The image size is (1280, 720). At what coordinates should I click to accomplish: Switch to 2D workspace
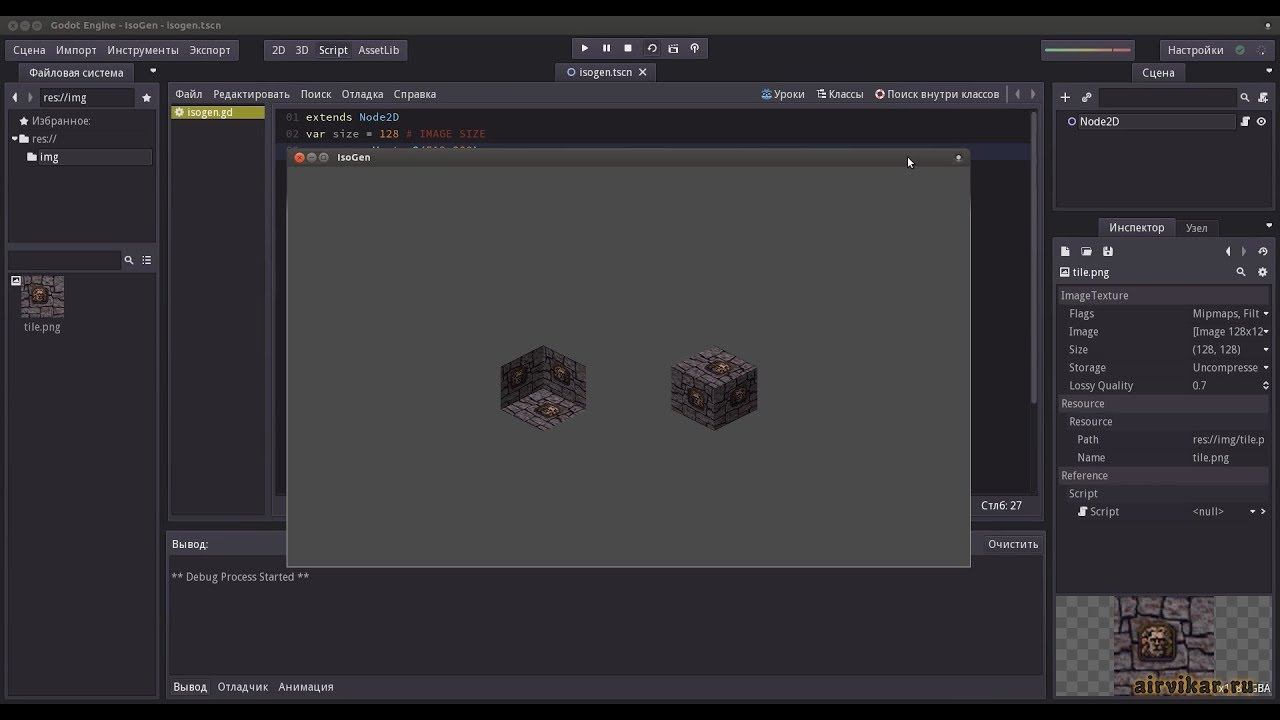279,50
